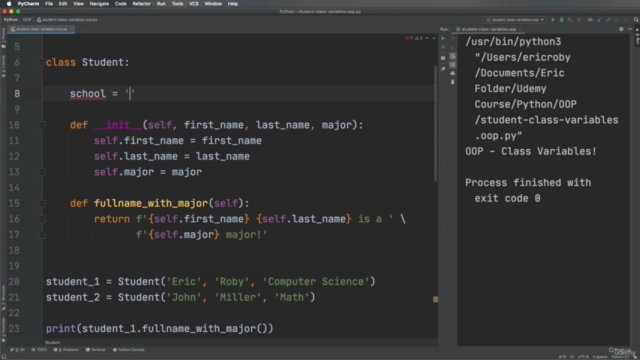Commit changes with green checkmark icon

coord(608,20)
